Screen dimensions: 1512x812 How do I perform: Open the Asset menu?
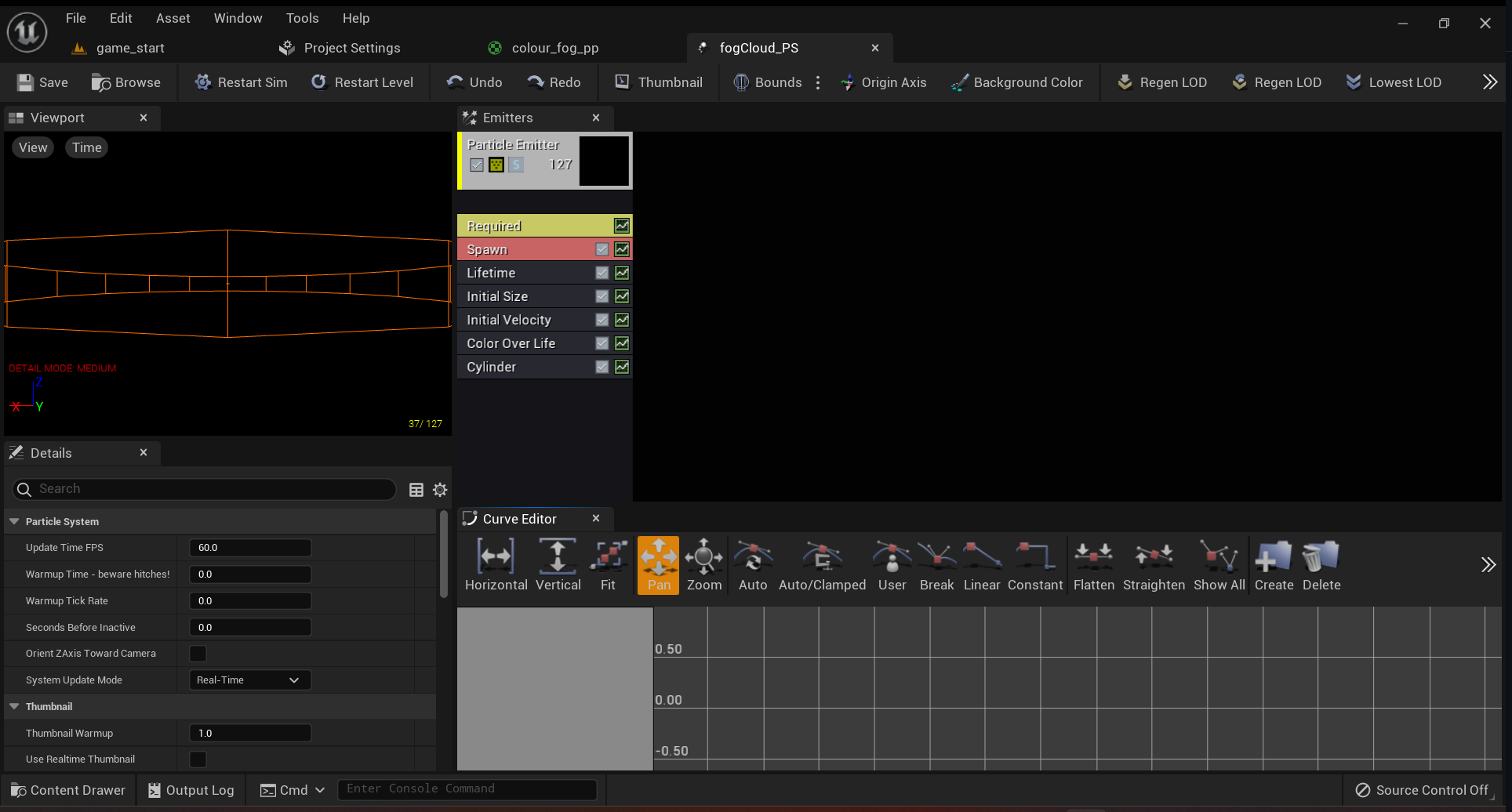(173, 18)
